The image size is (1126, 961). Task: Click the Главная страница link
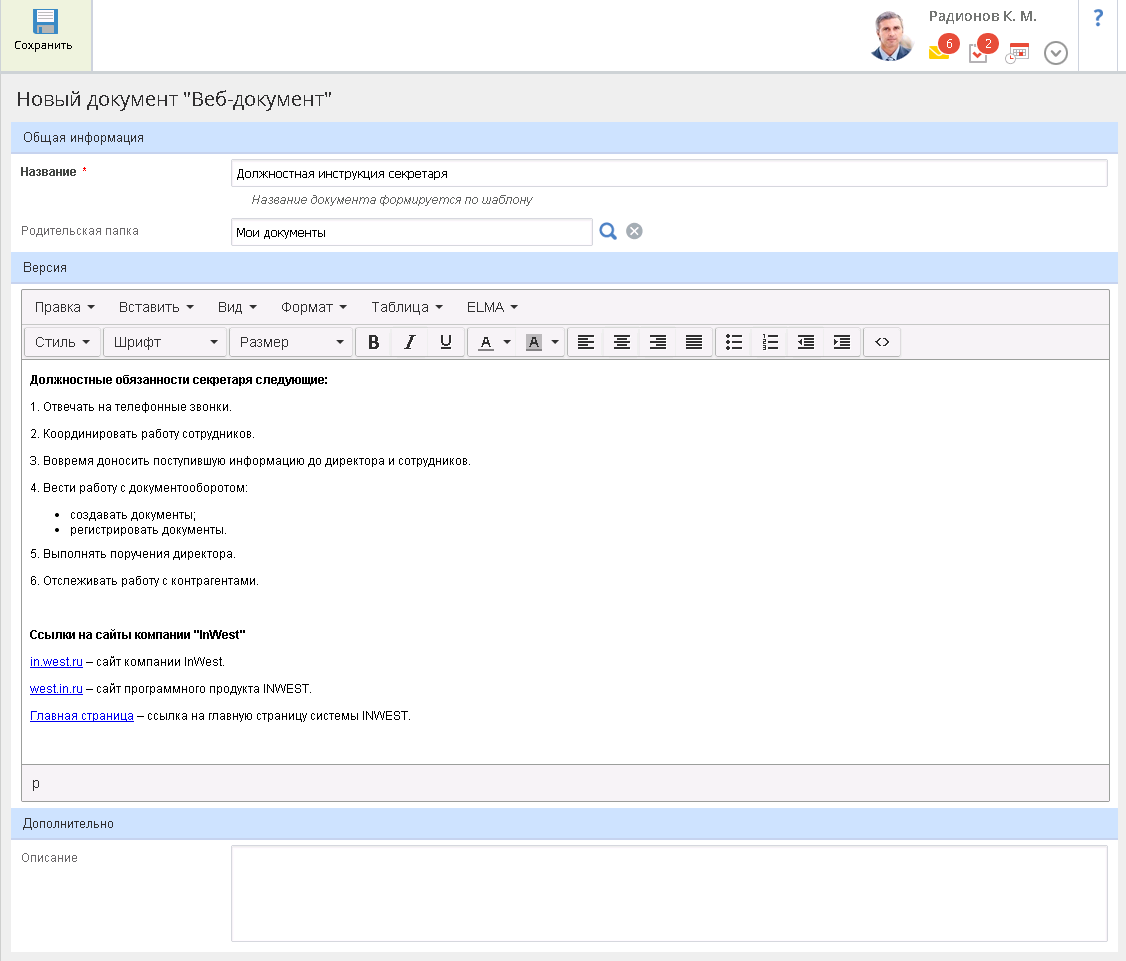click(82, 716)
